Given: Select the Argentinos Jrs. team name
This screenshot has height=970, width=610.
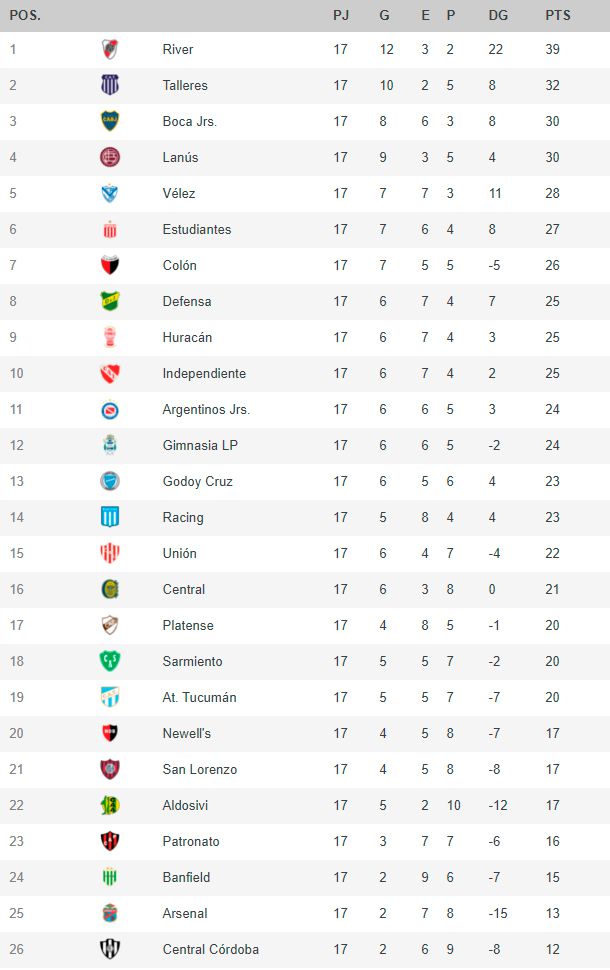Looking at the screenshot, I should 206,409.
